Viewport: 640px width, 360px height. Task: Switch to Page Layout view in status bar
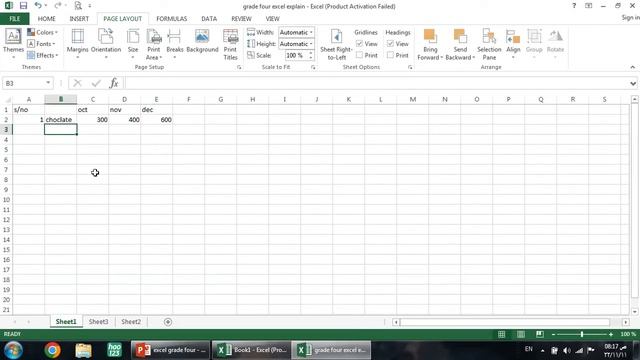[x=521, y=334]
